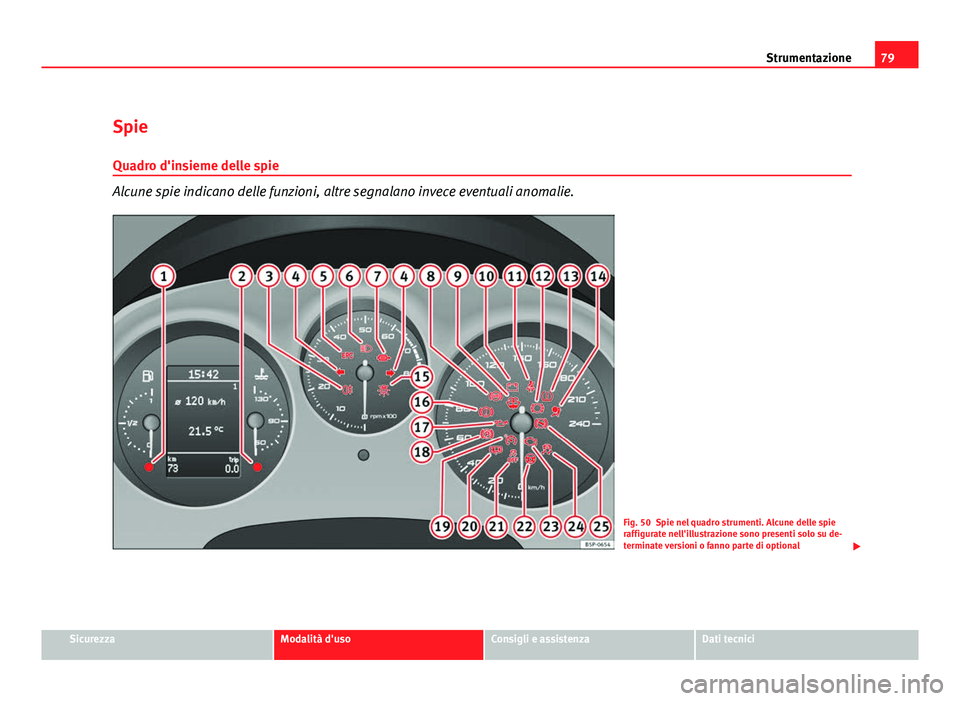Click the tyre pressure warning light
This screenshot has height=701, width=960.
point(546,397)
